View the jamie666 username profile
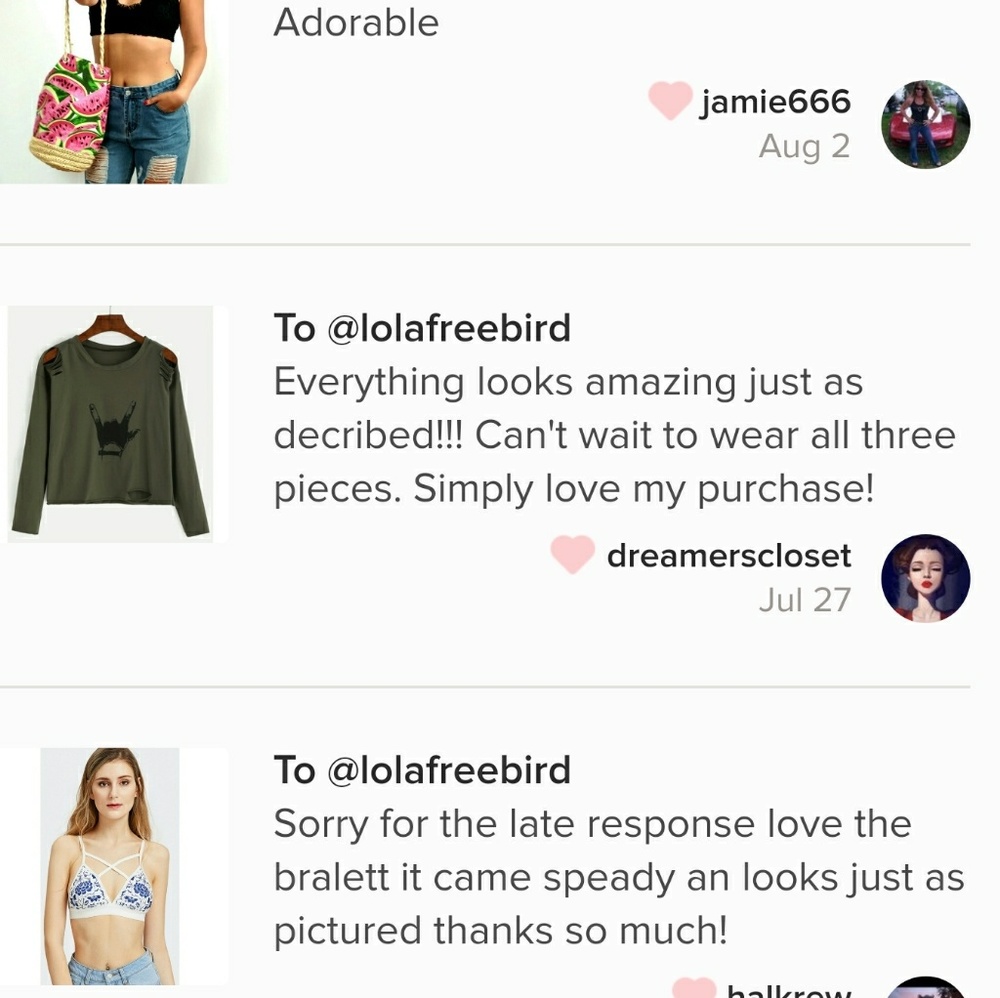1000x998 pixels. pyautogui.click(x=775, y=101)
